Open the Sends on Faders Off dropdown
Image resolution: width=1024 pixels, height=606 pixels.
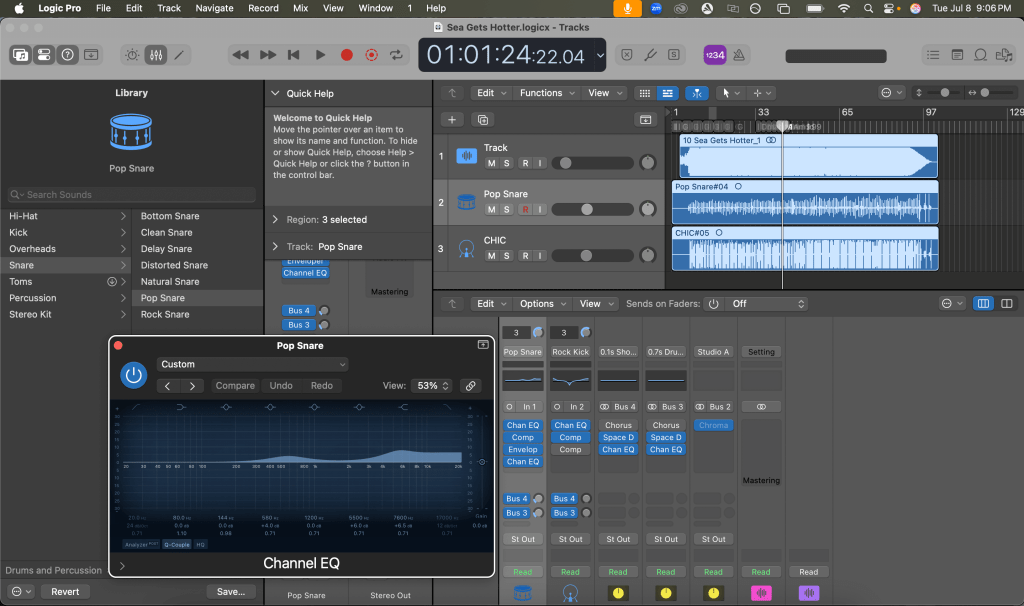click(767, 304)
